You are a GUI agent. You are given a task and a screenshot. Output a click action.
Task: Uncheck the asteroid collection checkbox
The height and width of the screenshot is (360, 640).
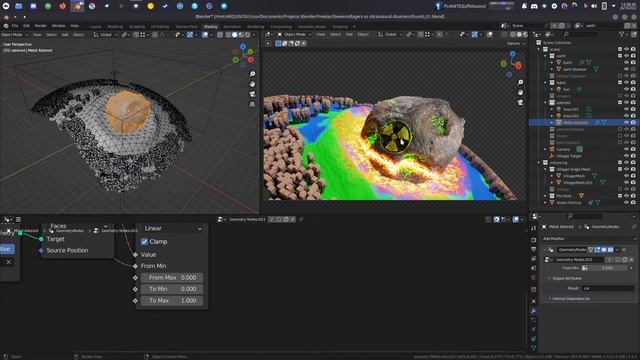620,102
